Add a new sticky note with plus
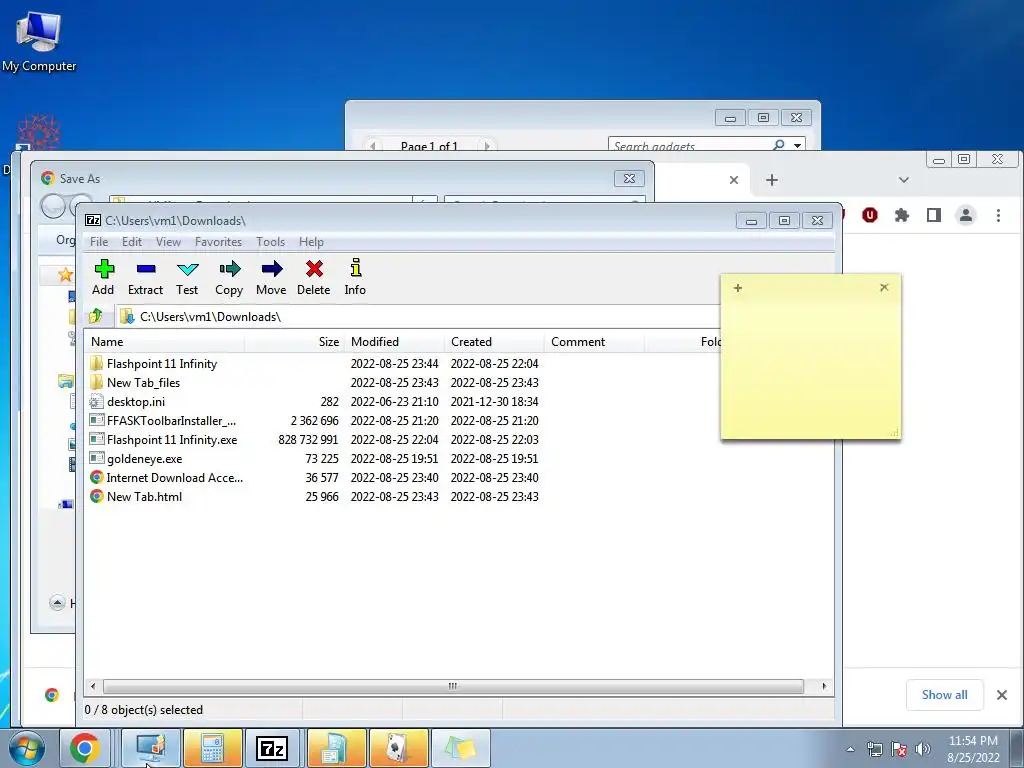The width and height of the screenshot is (1024, 768). [x=738, y=288]
